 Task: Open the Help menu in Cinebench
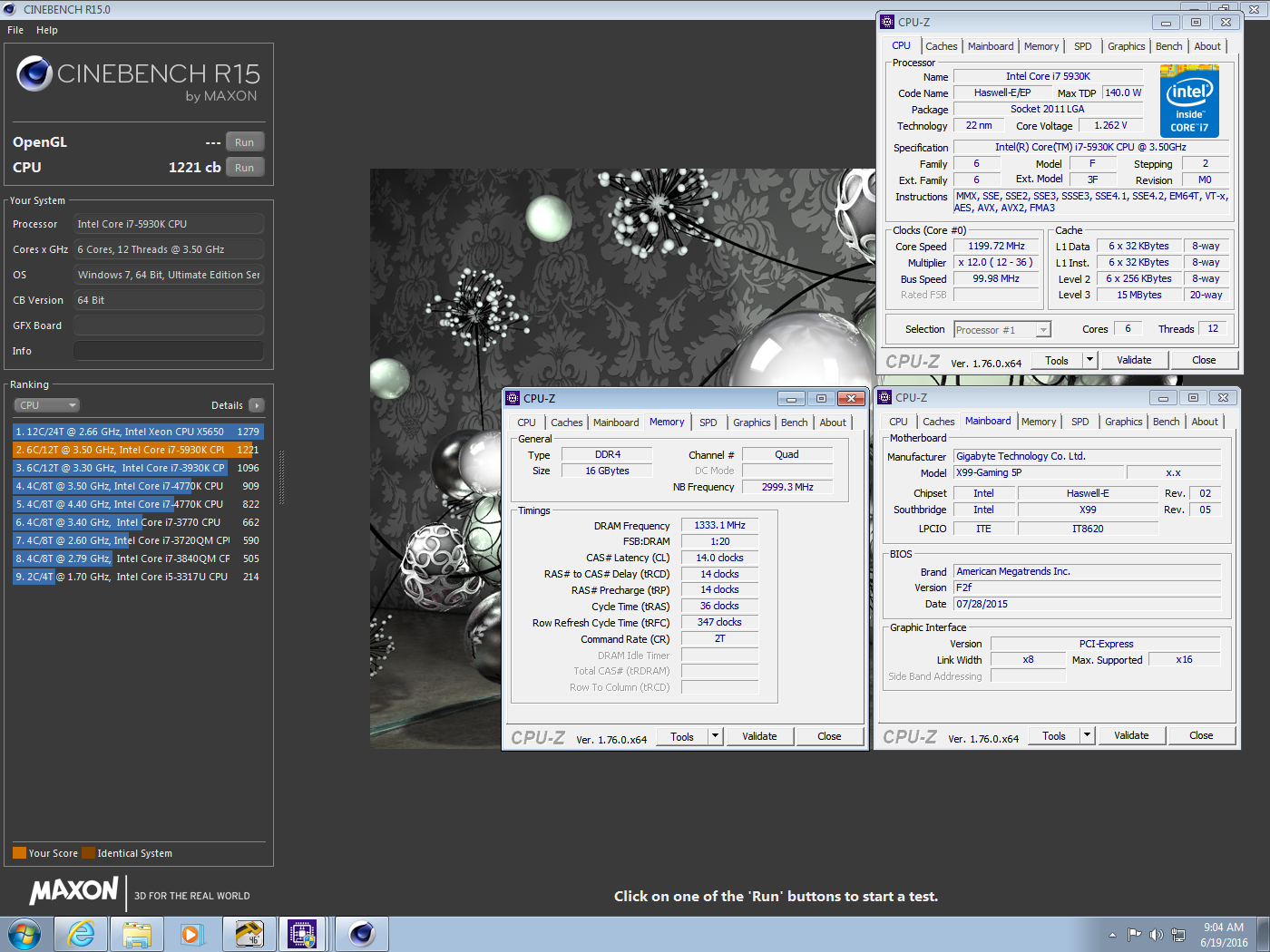coord(47,30)
